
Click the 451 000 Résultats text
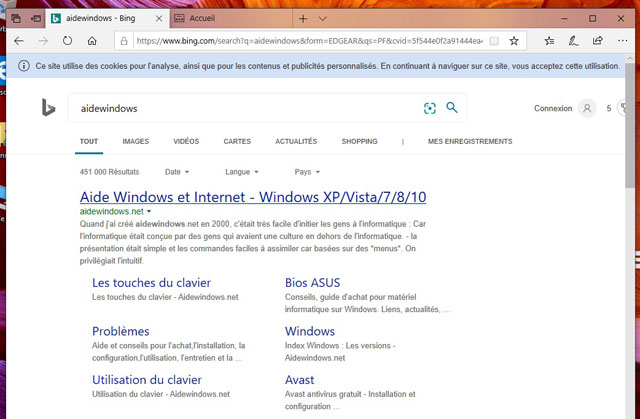109,172
